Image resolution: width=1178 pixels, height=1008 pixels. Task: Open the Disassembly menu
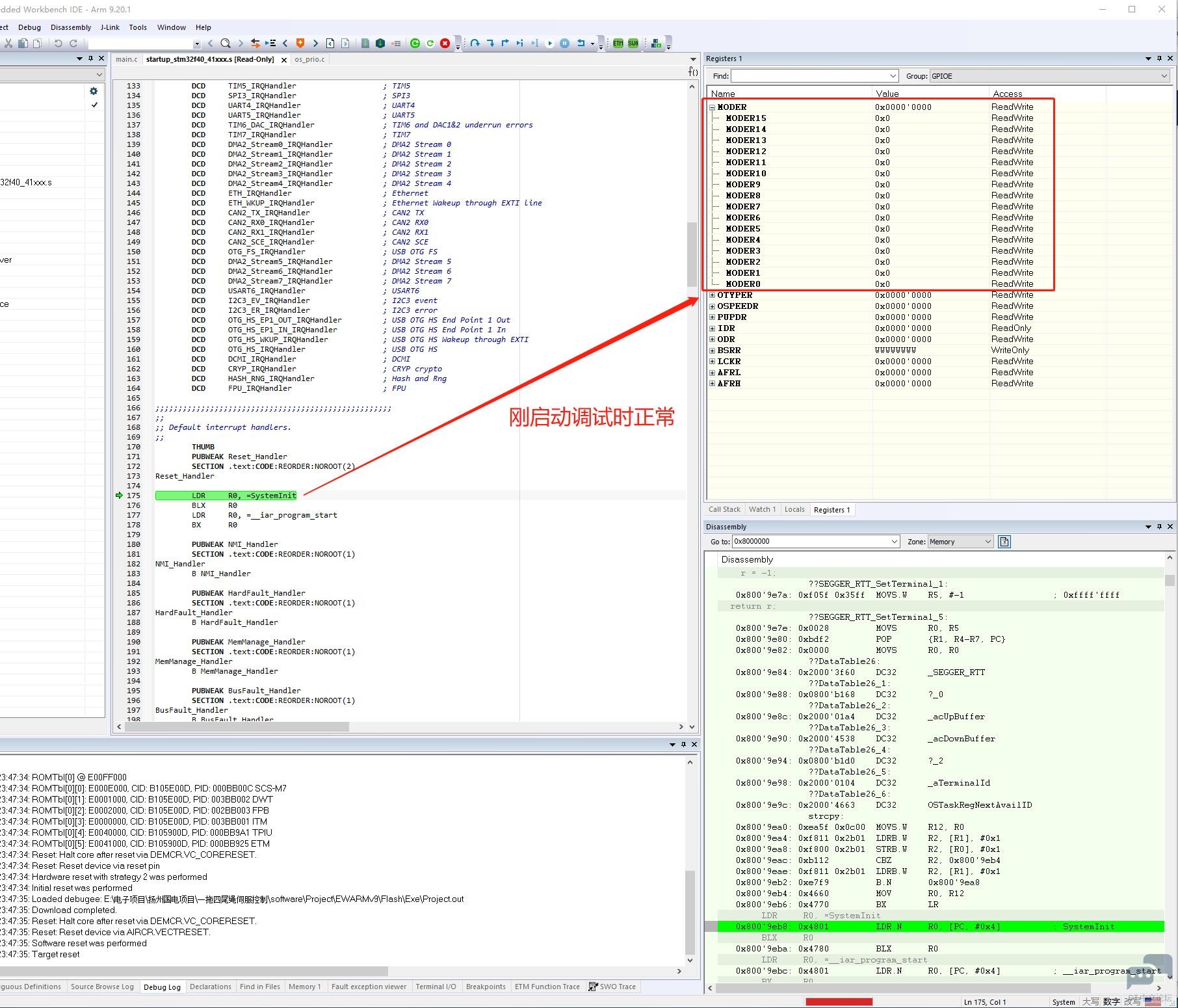pos(71,27)
